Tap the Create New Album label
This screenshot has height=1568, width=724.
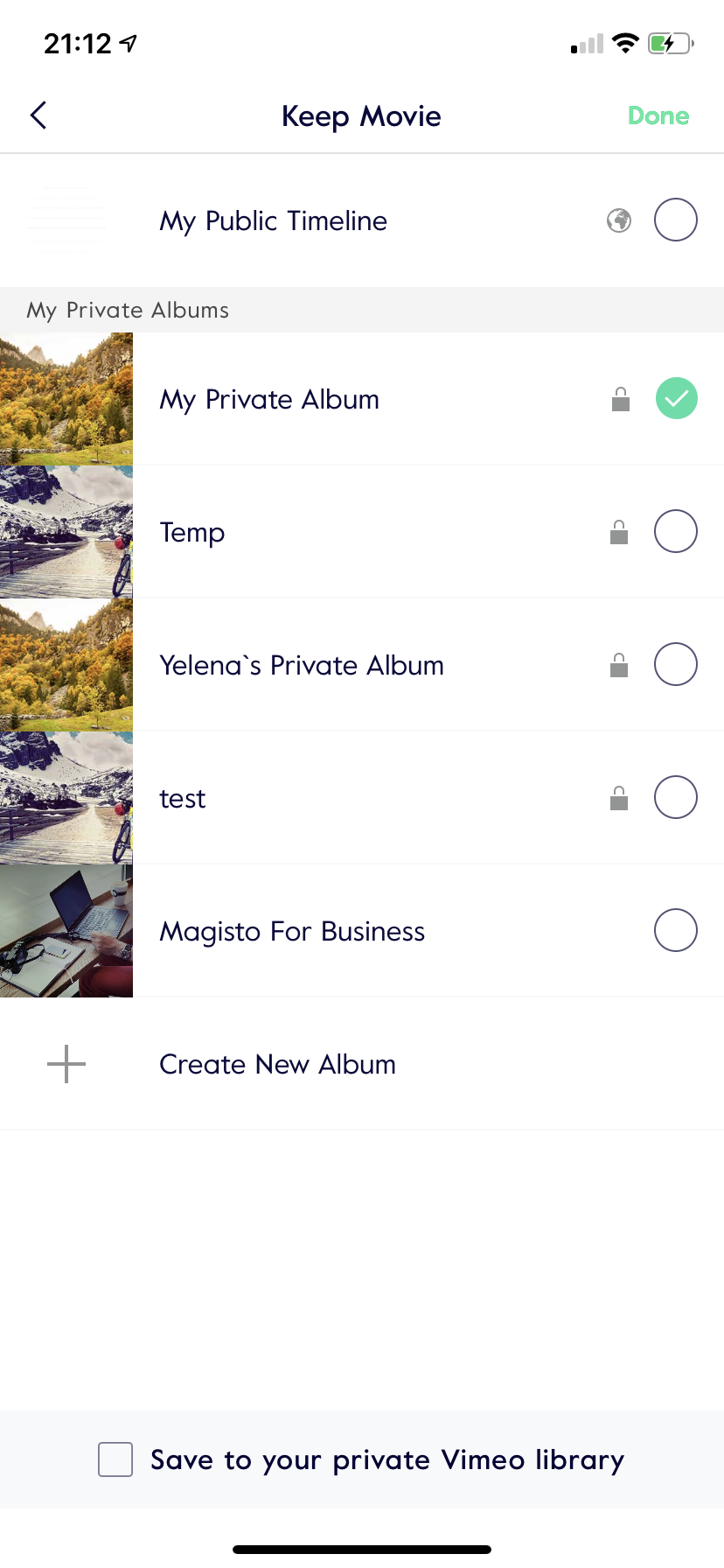point(277,1064)
